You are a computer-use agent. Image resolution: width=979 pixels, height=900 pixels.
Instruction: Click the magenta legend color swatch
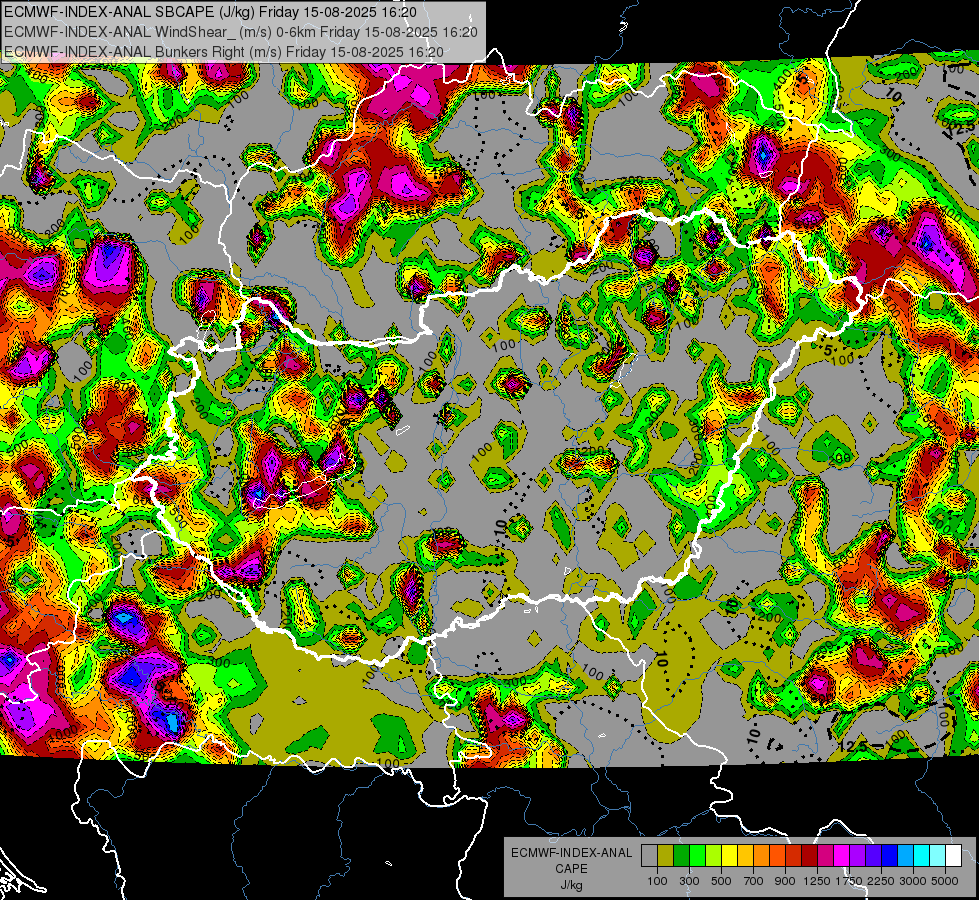click(x=842, y=856)
